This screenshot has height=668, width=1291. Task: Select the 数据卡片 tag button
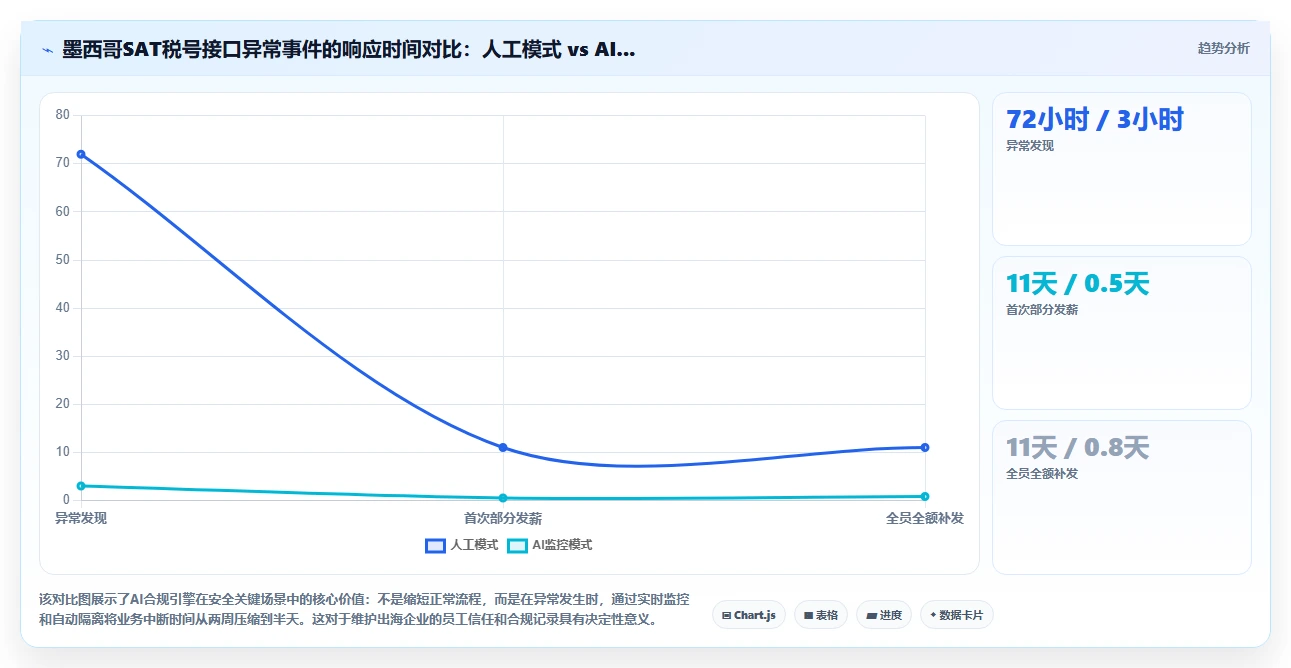957,615
